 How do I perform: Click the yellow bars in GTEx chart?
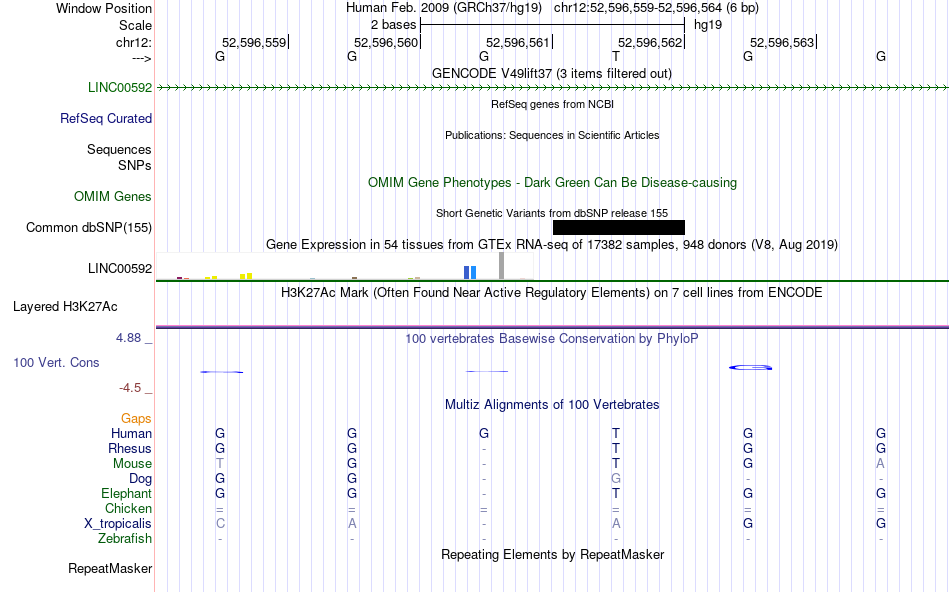246,276
